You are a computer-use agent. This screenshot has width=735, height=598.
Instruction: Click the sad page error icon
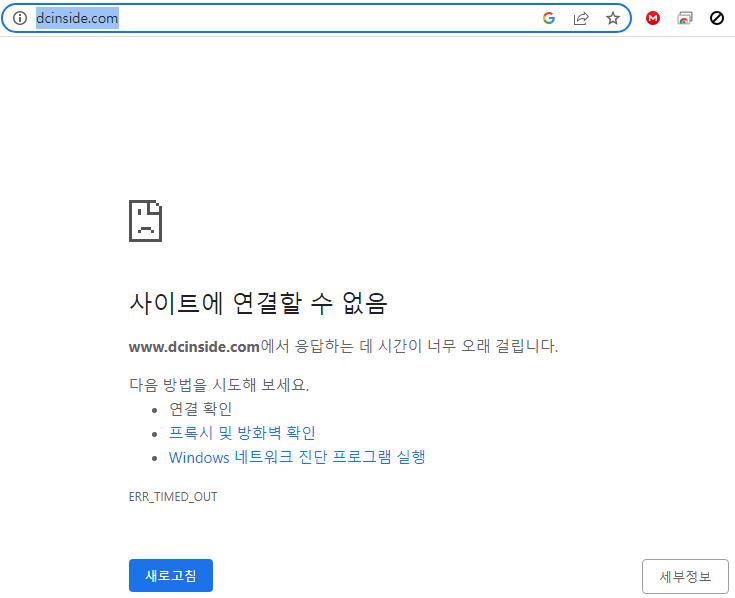[145, 221]
